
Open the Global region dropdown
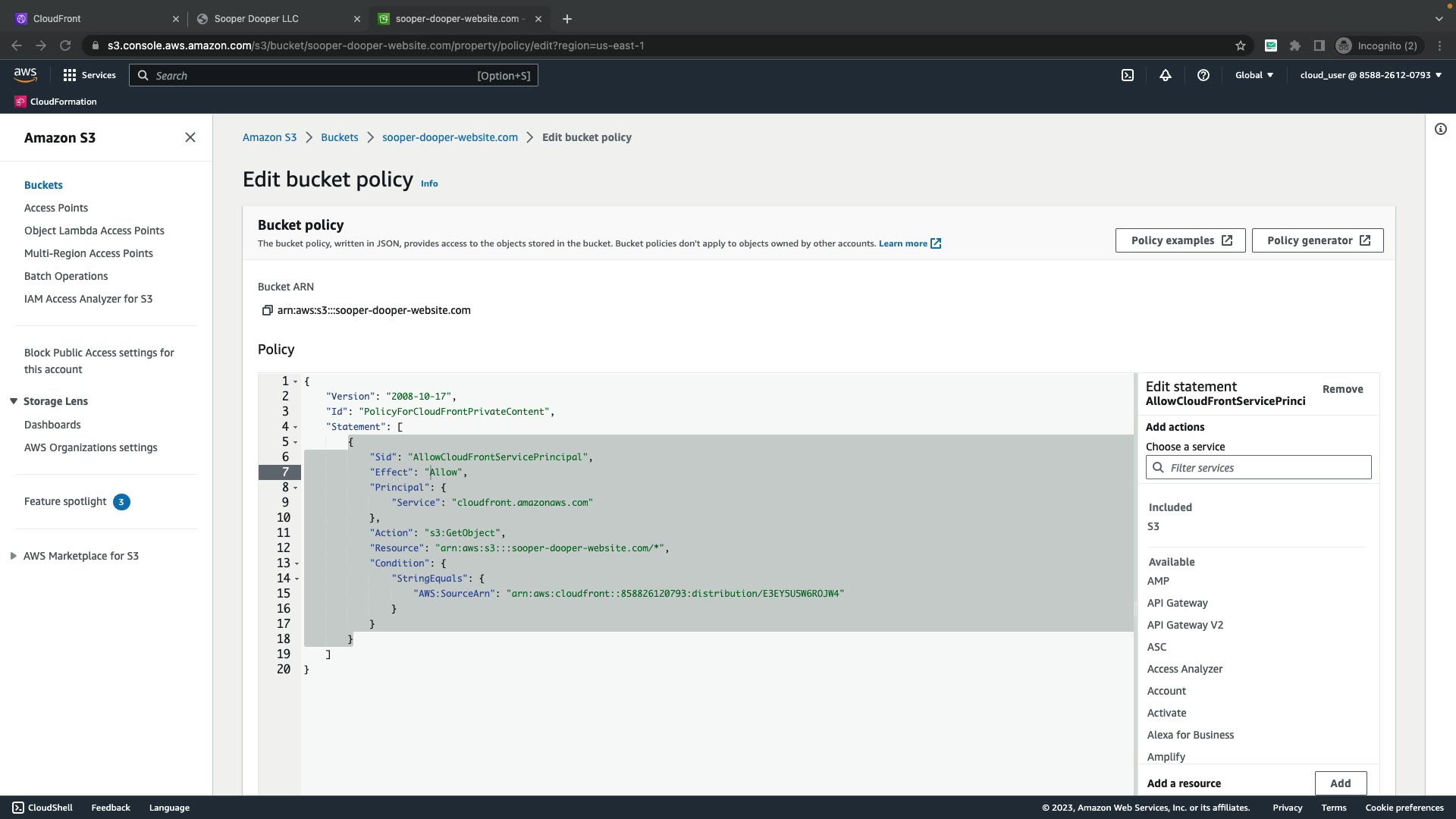pyautogui.click(x=1254, y=75)
